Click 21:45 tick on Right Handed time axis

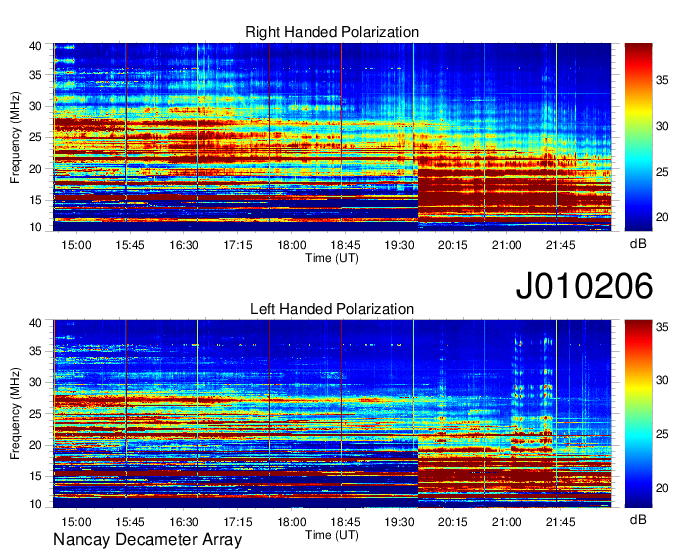coord(560,245)
